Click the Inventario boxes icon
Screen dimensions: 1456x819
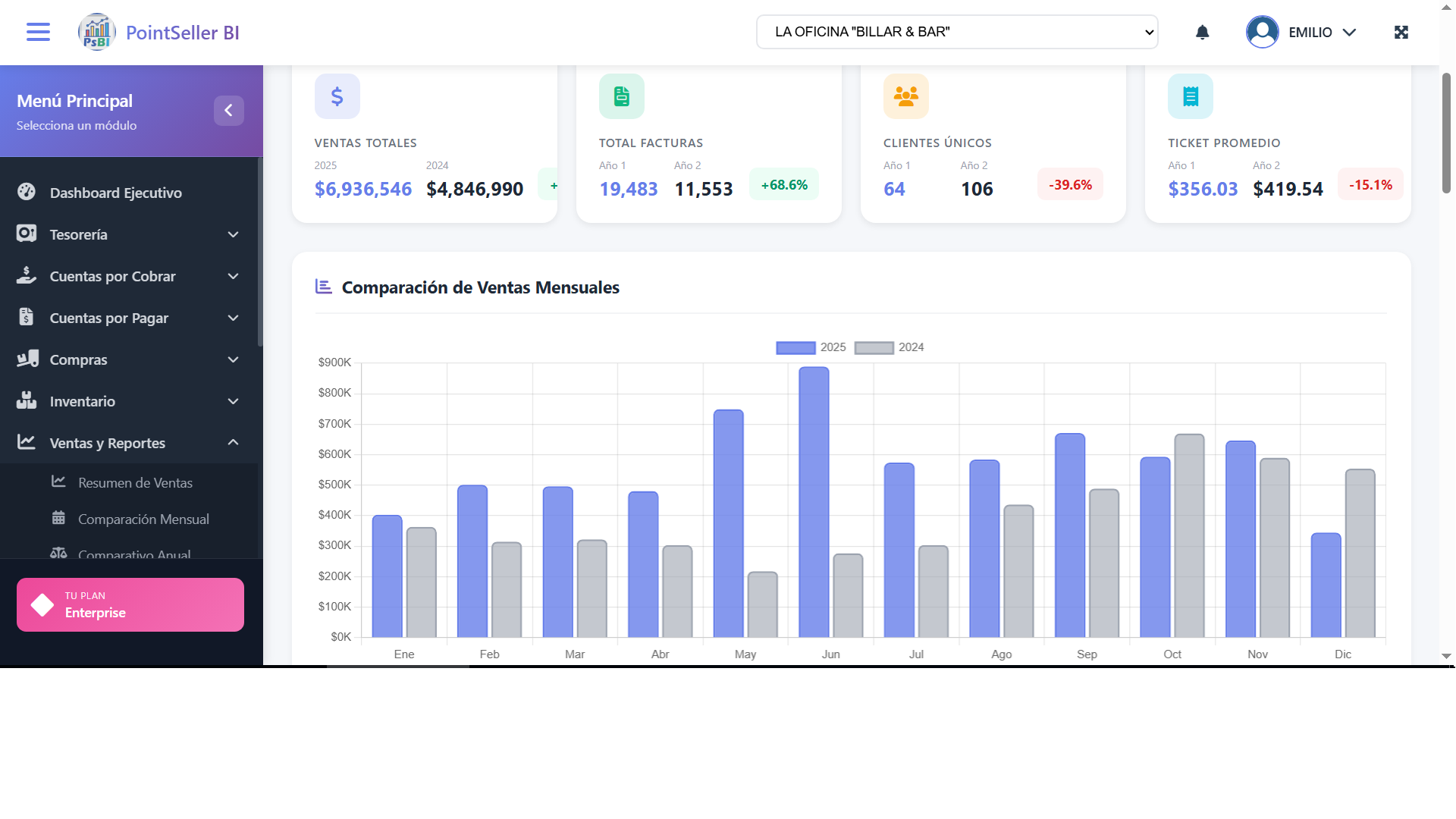pyautogui.click(x=26, y=400)
